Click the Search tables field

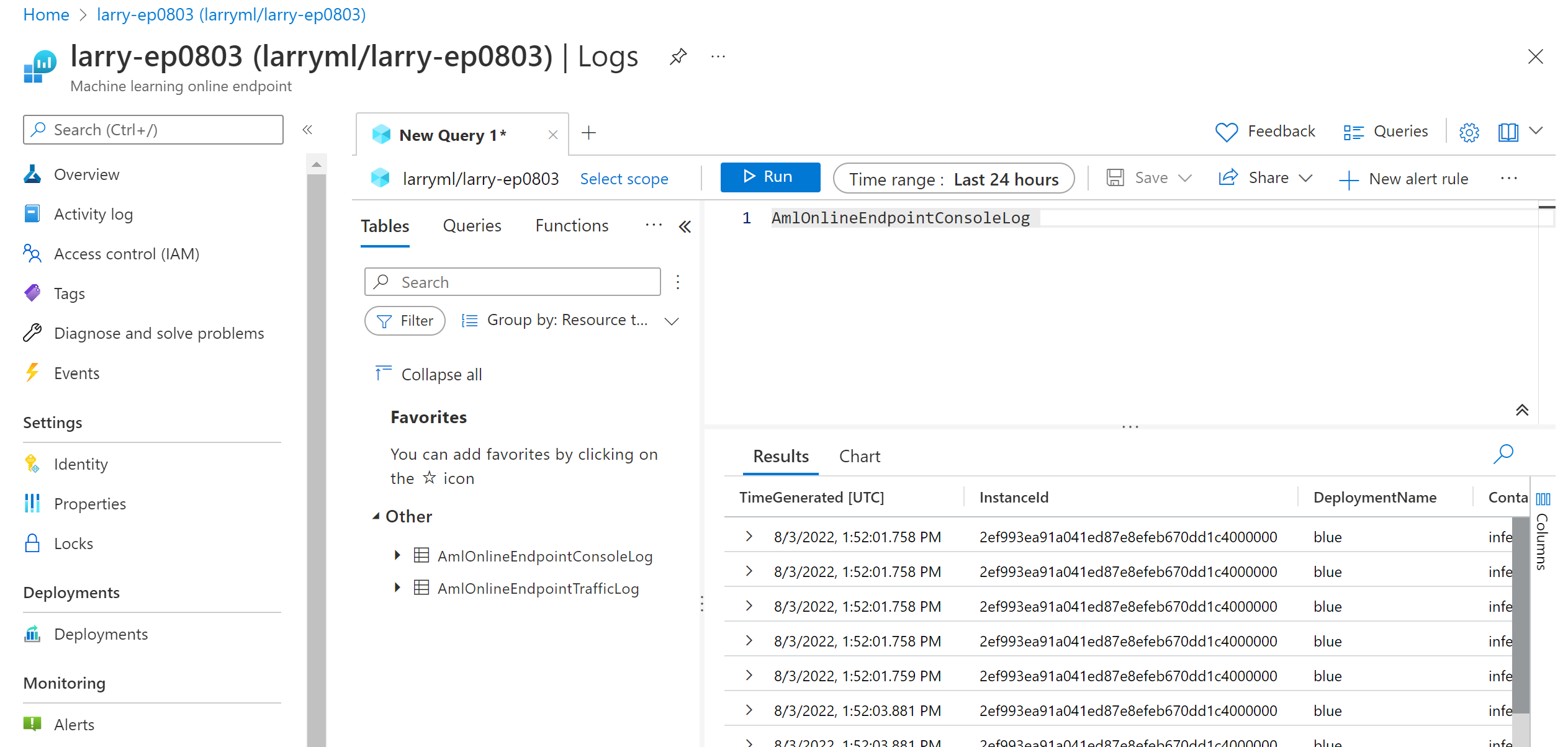tap(513, 282)
